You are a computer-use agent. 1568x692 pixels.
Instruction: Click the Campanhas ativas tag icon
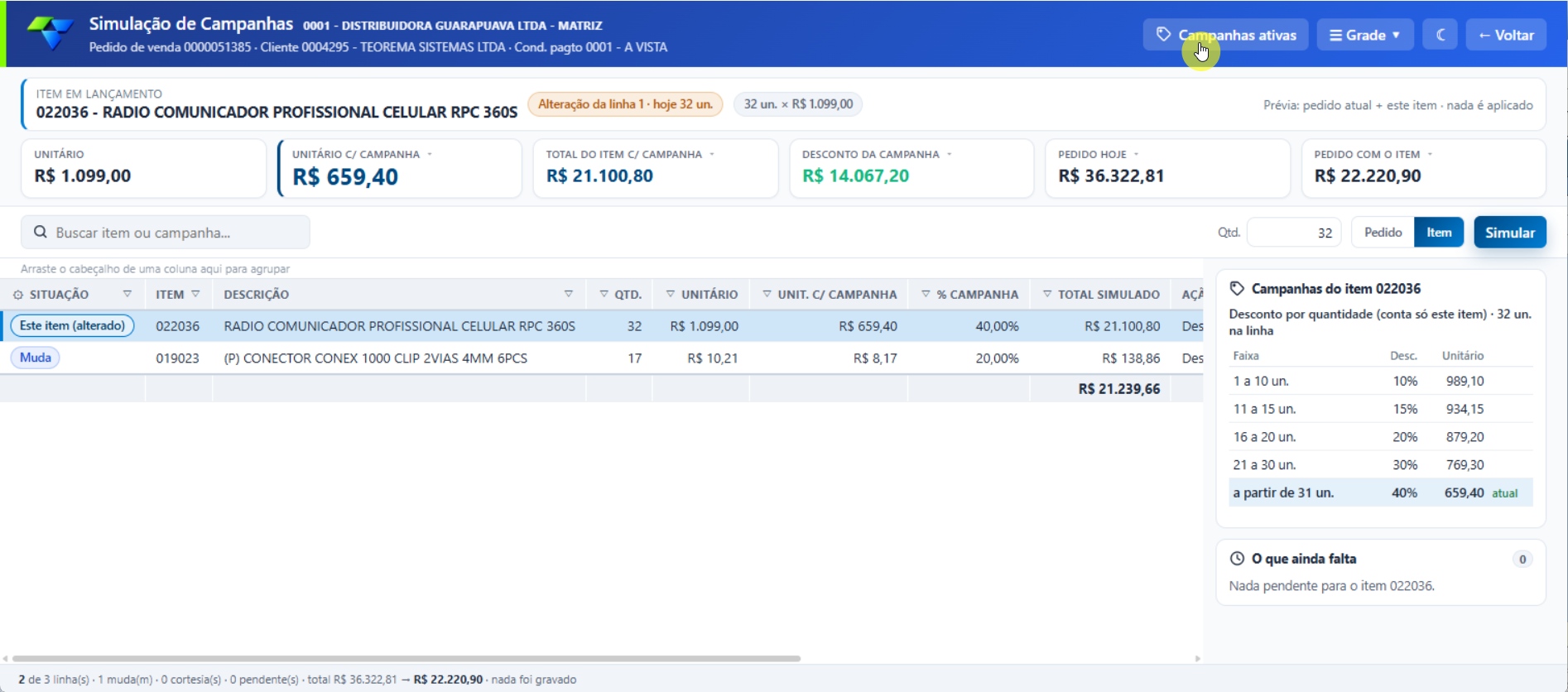click(1164, 35)
